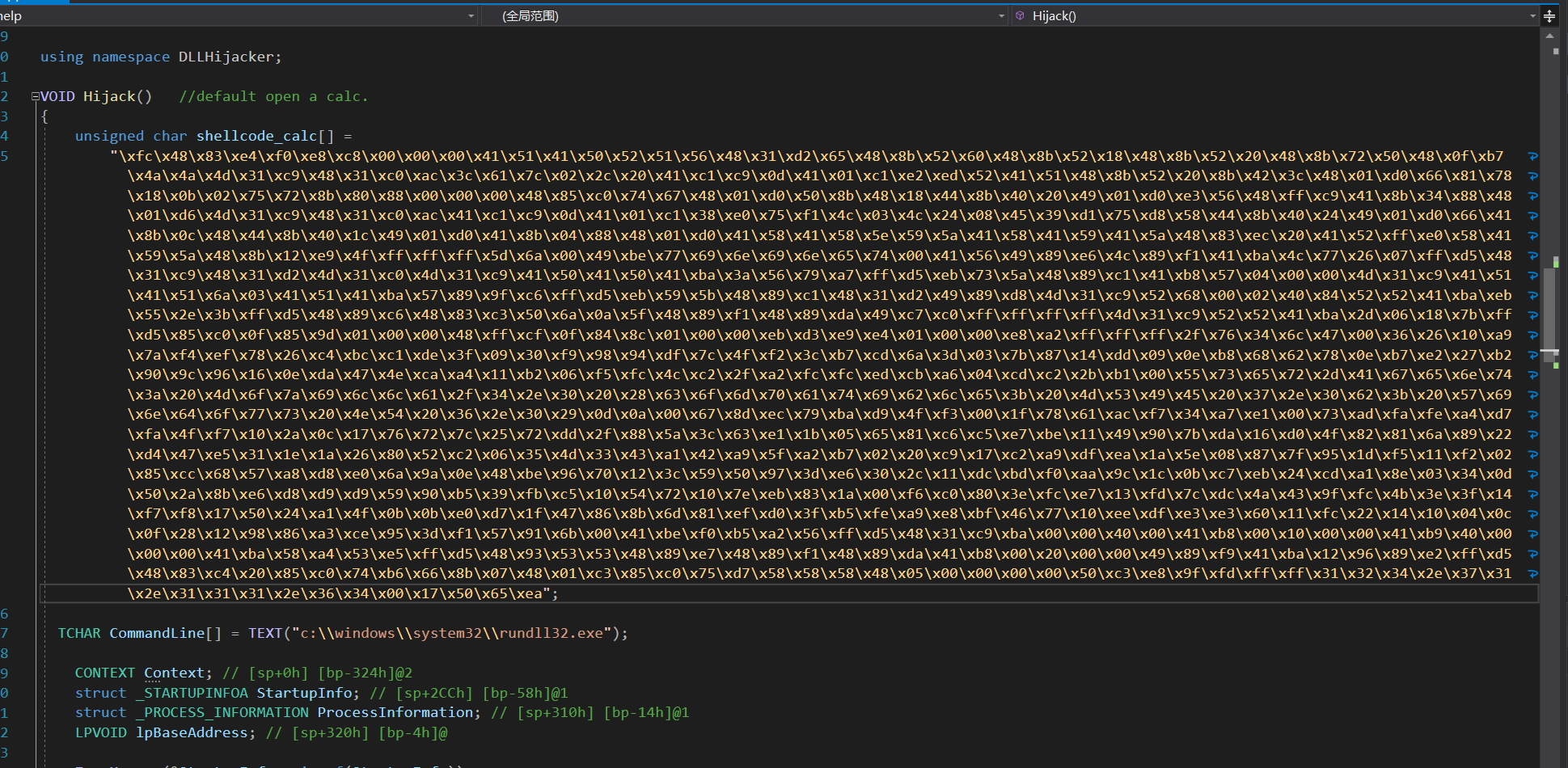This screenshot has width=1568, height=768.
Task: Click the TEXT macro call
Action: (x=265, y=633)
